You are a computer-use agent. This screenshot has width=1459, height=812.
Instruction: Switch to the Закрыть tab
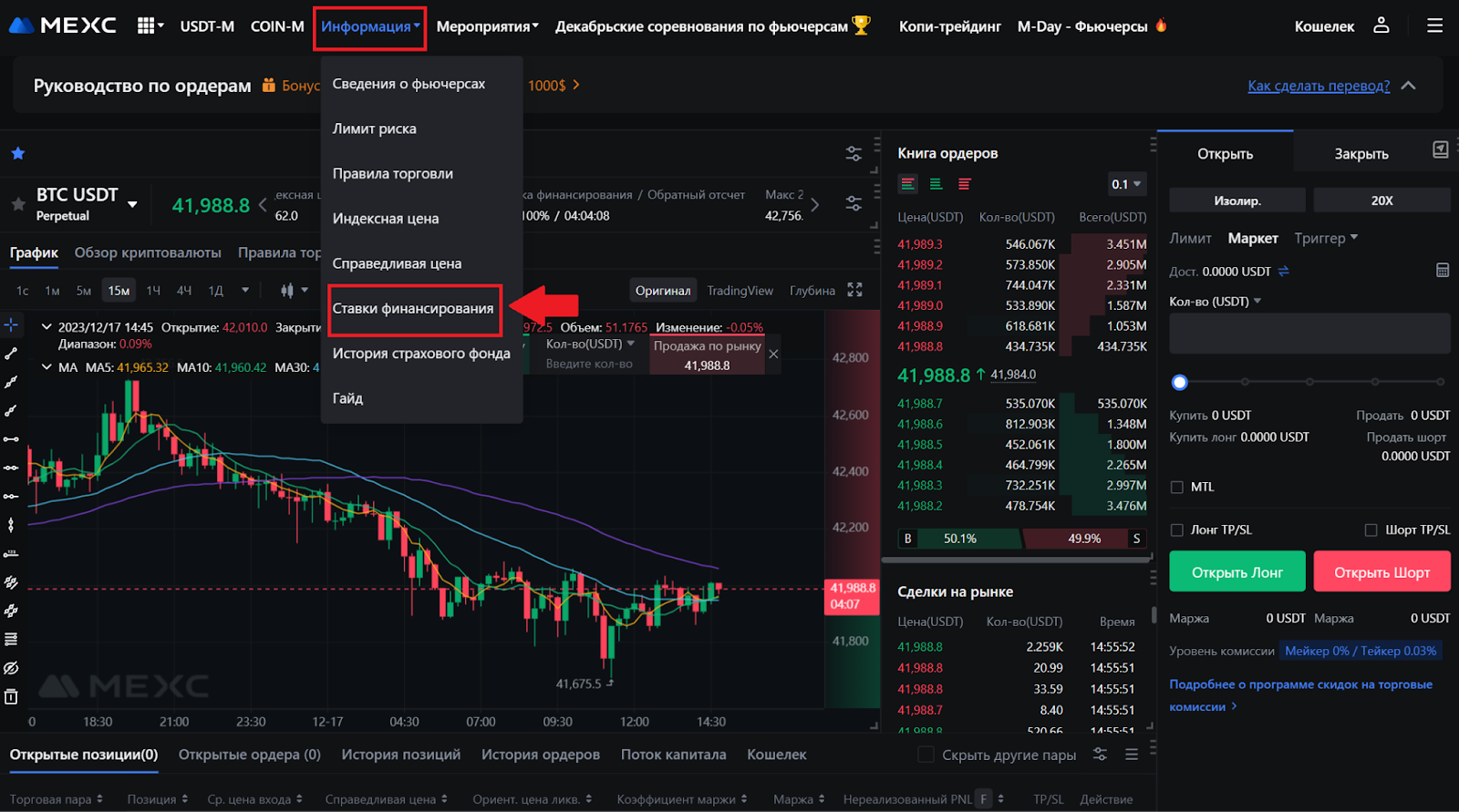point(1361,154)
